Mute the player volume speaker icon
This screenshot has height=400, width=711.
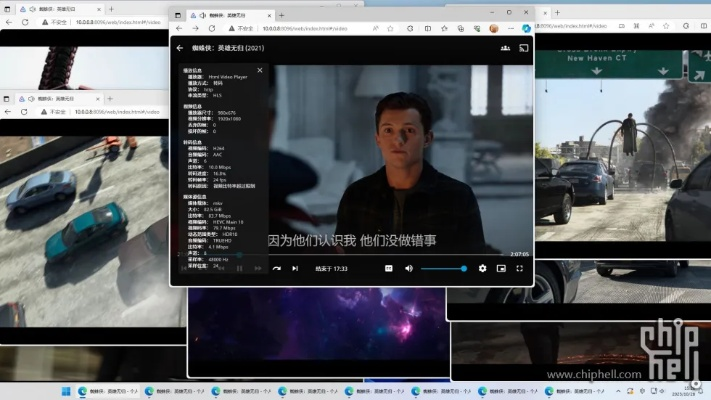(409, 268)
